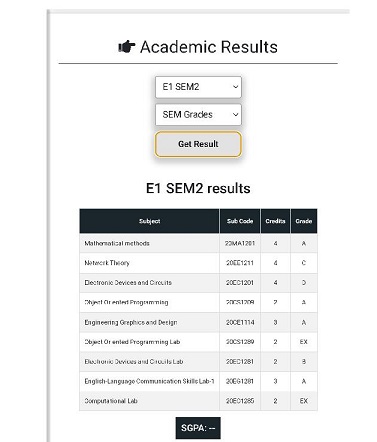Click the EX grade for Computational Lab
The width and height of the screenshot is (377, 442).
pos(304,401)
